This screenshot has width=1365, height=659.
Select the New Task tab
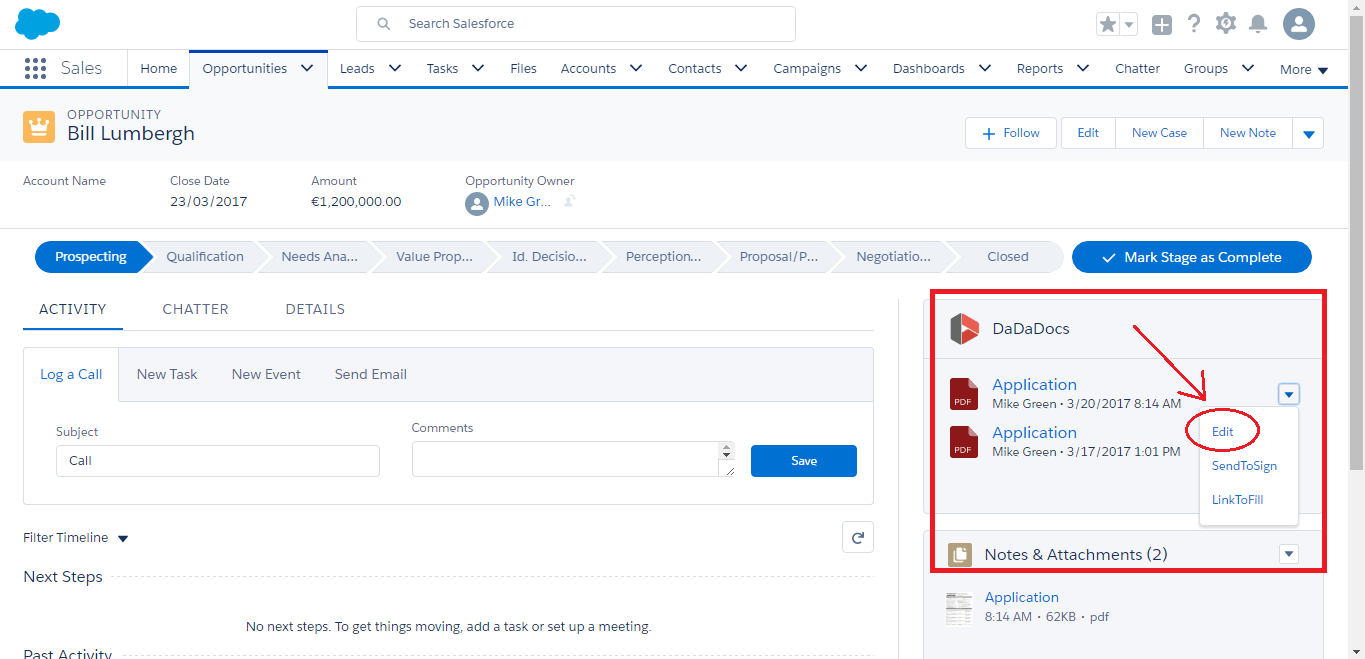point(167,374)
